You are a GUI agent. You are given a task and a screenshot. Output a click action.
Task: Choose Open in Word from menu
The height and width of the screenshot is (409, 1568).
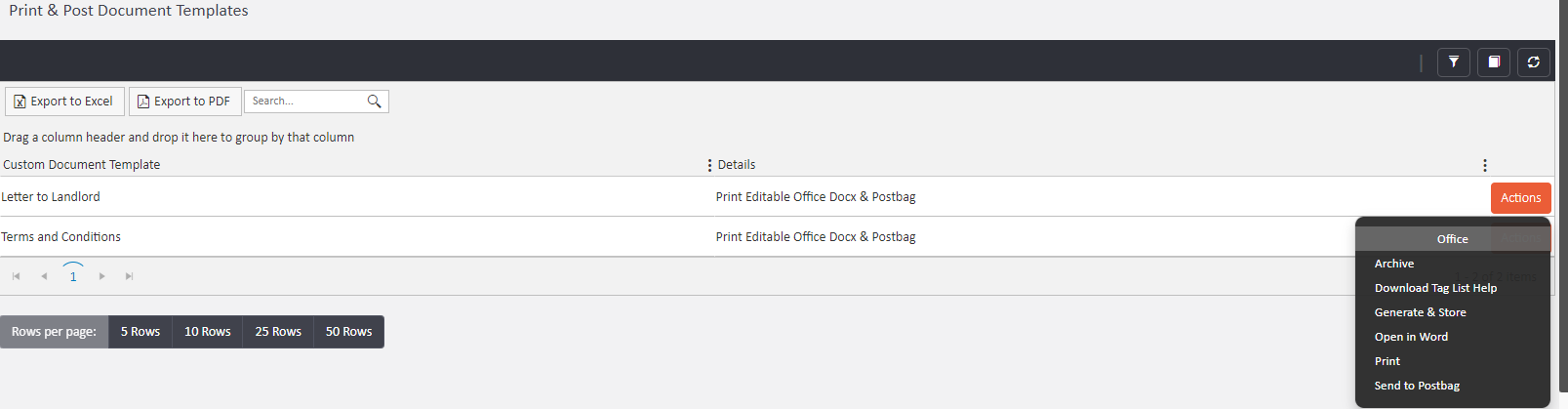(x=1411, y=337)
